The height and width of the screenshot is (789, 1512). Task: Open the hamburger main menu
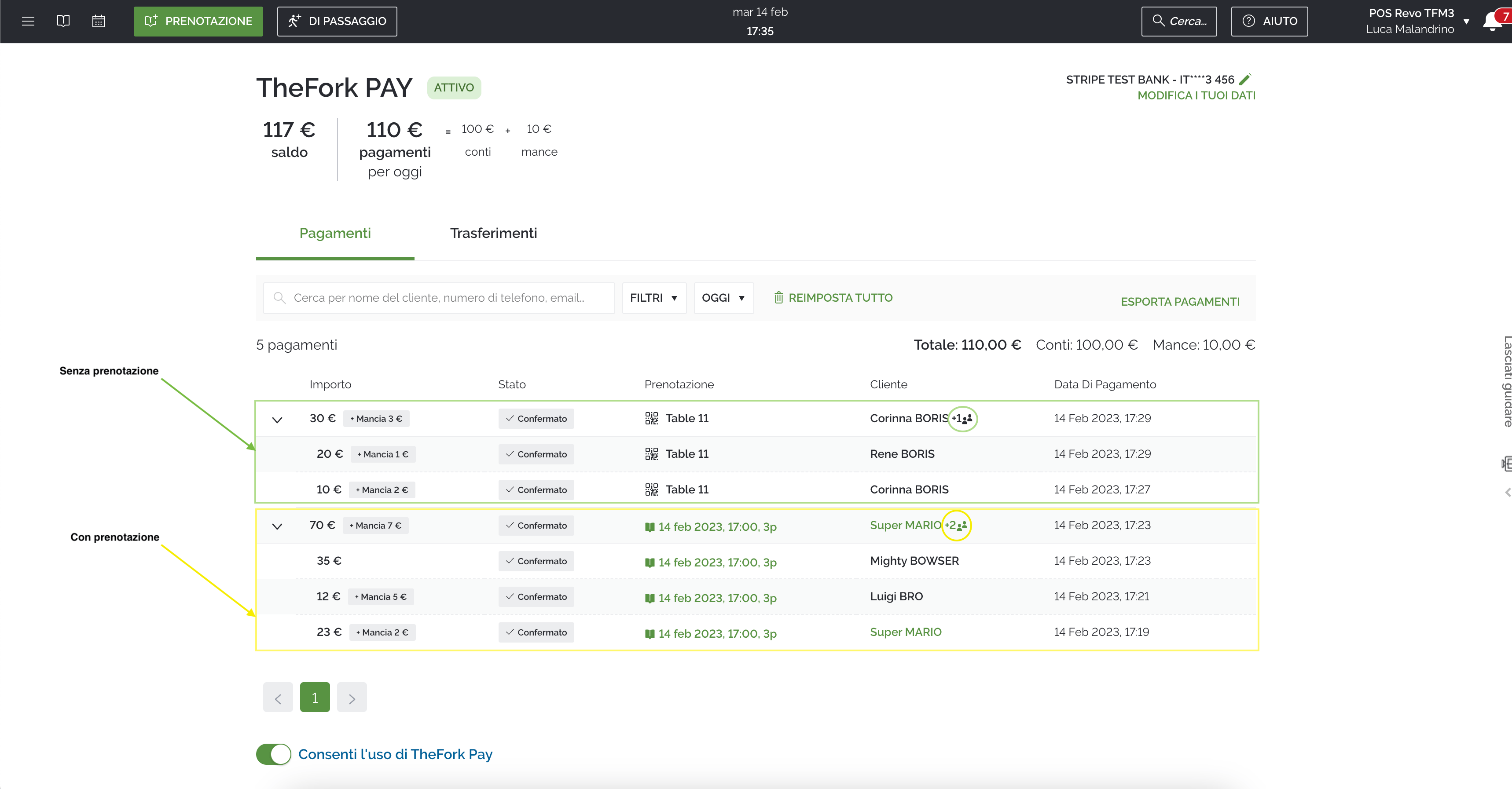click(x=28, y=21)
